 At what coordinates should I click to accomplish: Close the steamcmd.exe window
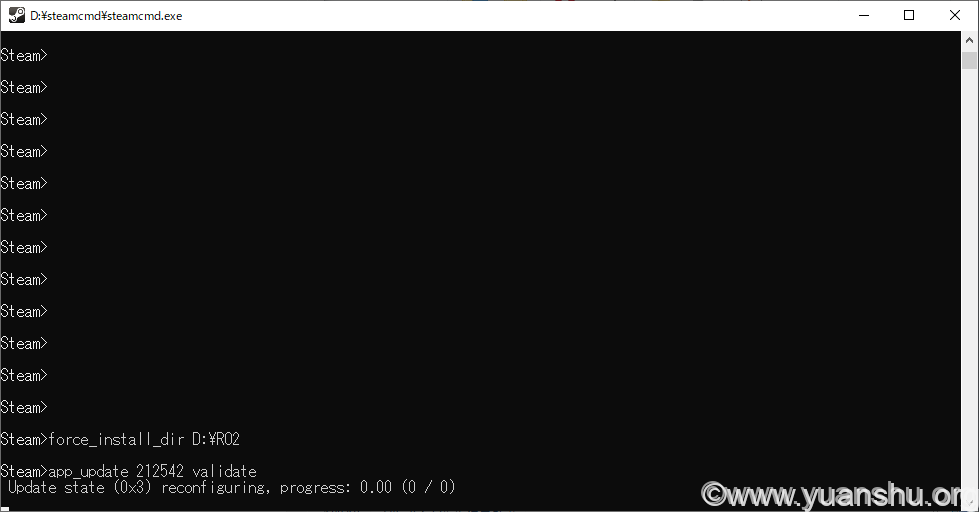(x=955, y=15)
